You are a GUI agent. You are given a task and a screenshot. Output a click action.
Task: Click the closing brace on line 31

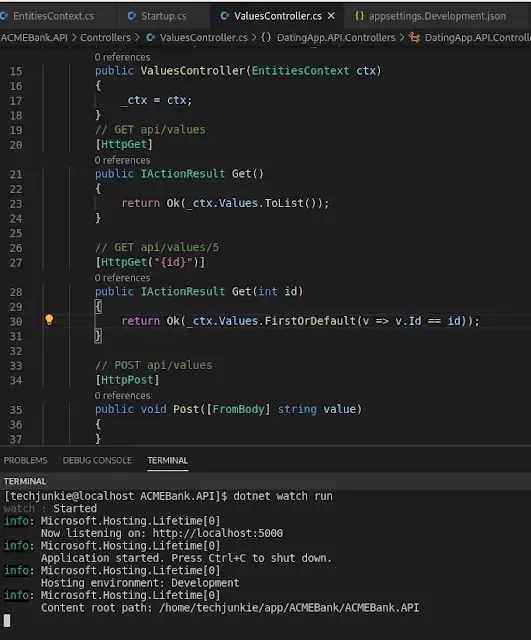click(x=98, y=335)
